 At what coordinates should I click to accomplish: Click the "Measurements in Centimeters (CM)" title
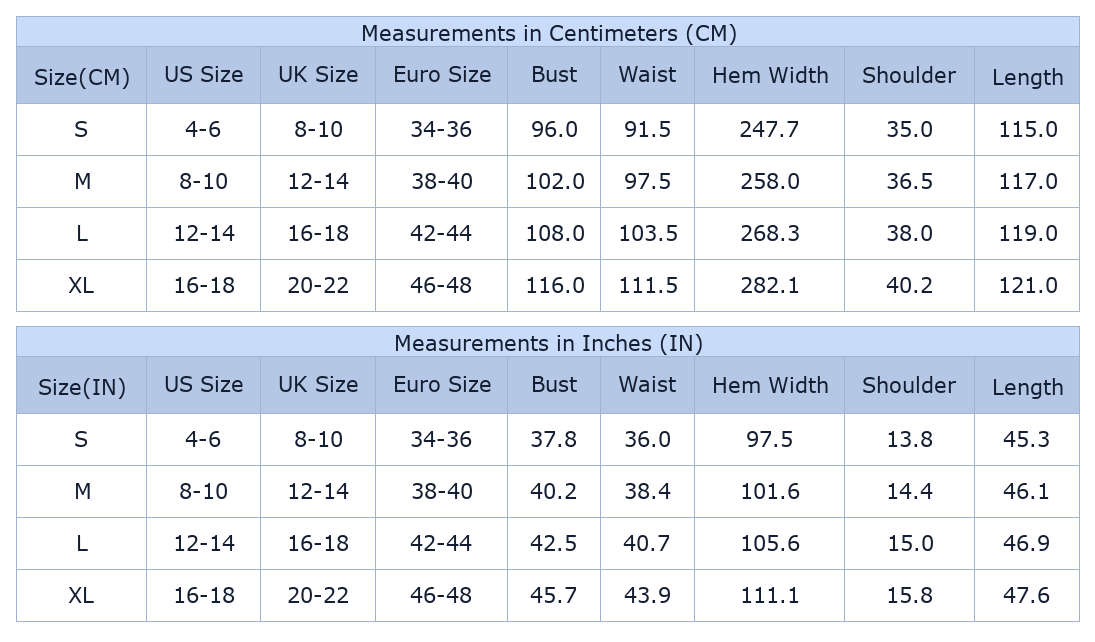tap(548, 33)
